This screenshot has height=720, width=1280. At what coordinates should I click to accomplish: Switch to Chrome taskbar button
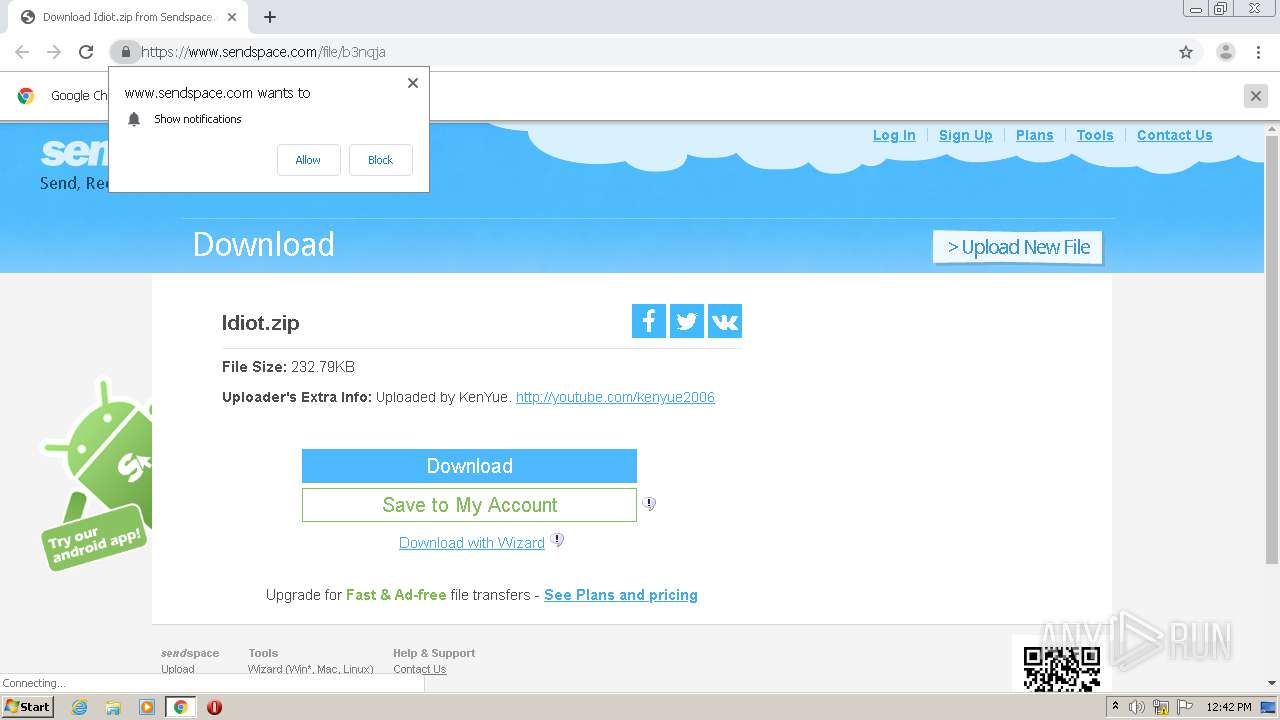pos(181,707)
